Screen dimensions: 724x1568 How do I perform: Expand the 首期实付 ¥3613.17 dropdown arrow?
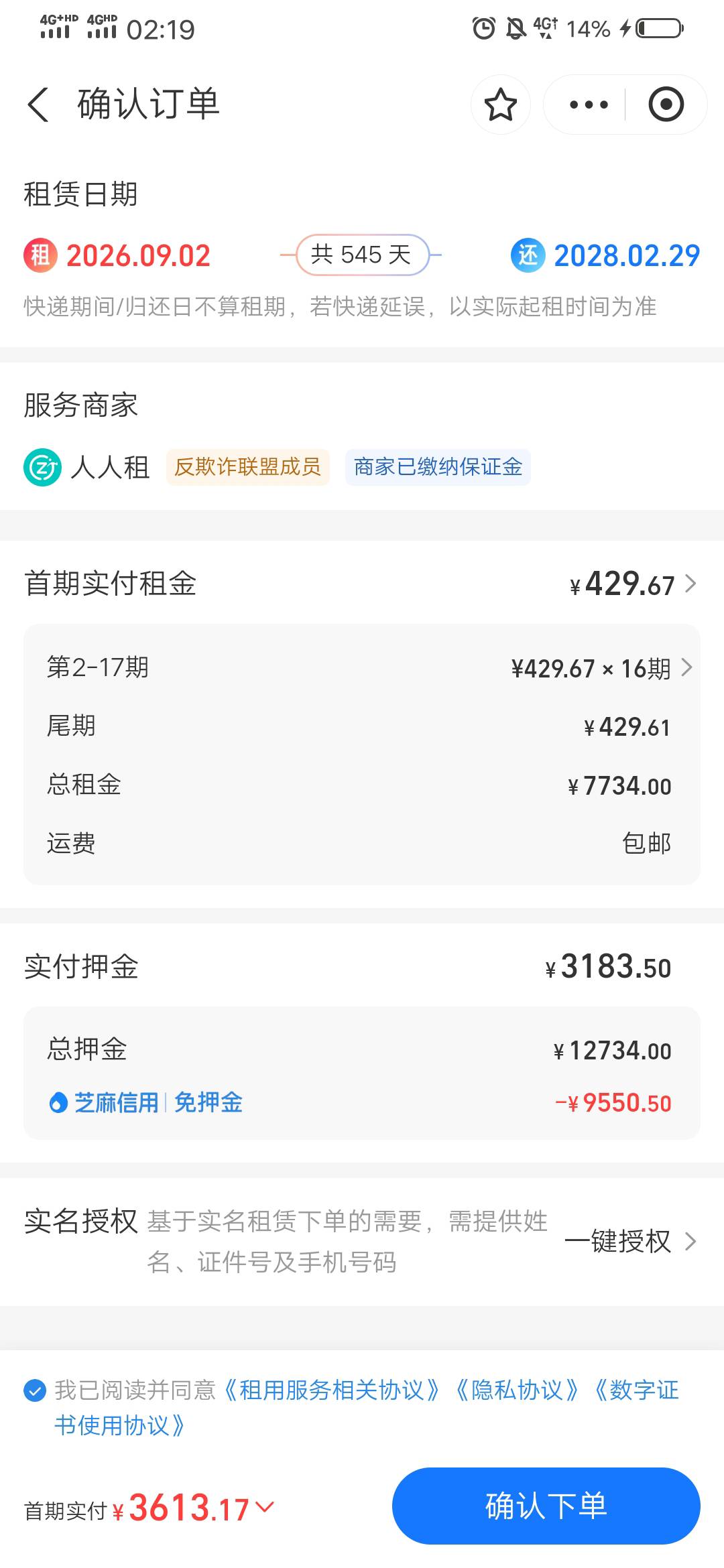265,1507
